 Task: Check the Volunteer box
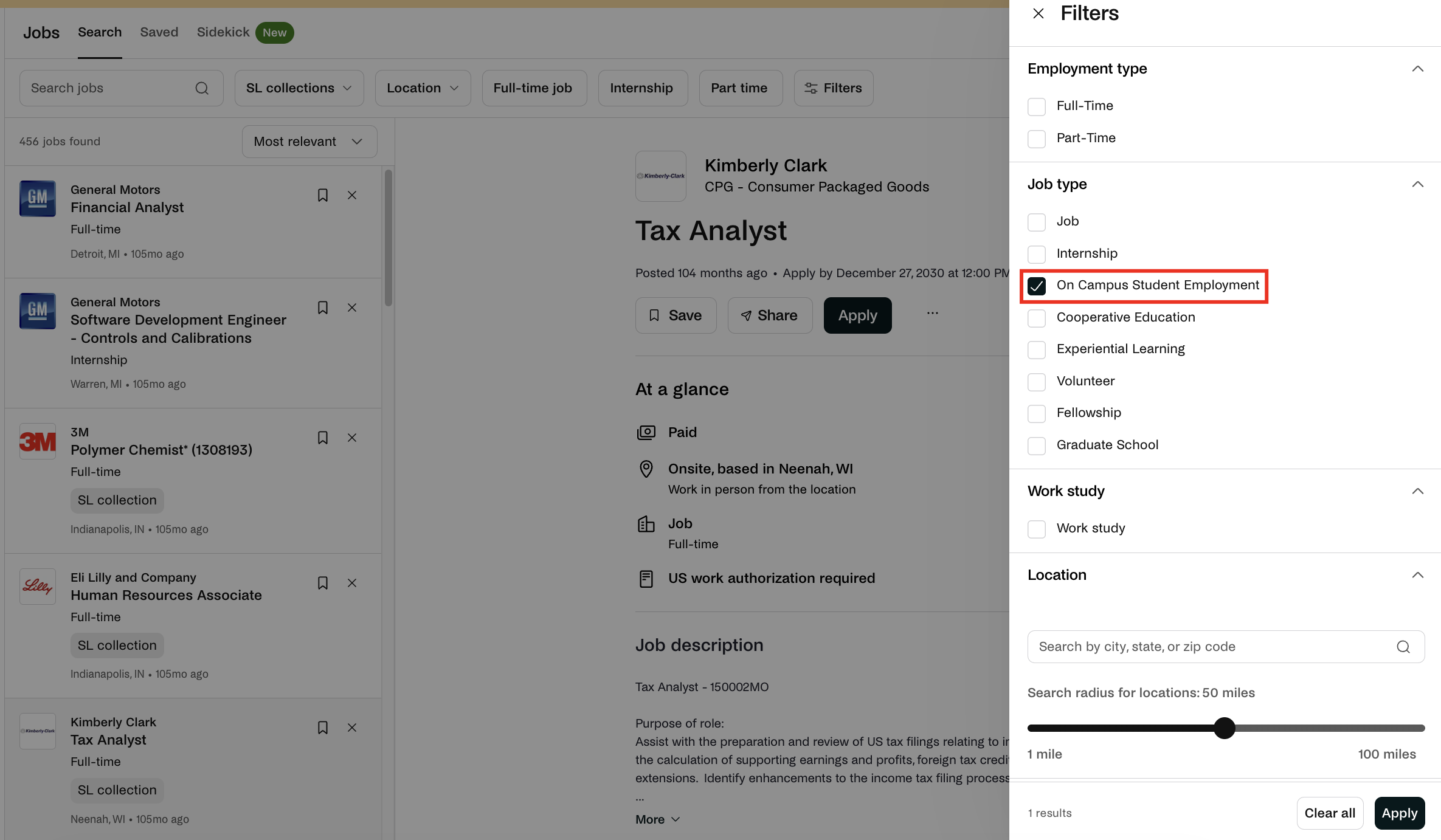[x=1037, y=382]
